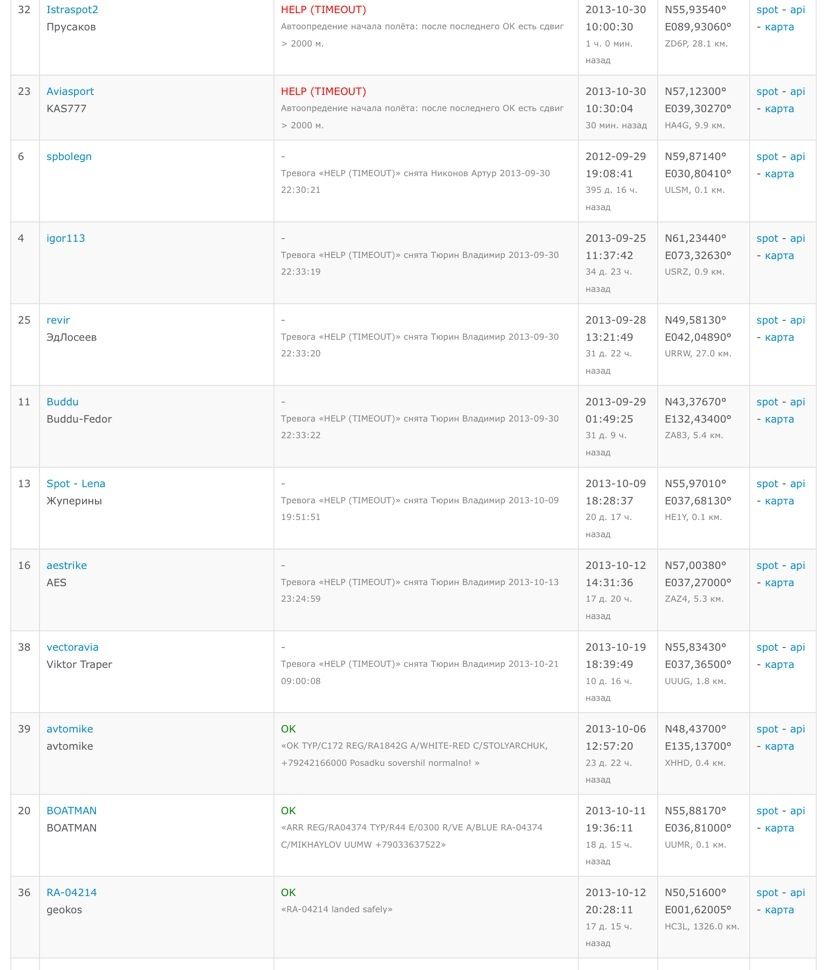
Task: Open the Istraspot2 tracker link
Action: click(x=72, y=10)
